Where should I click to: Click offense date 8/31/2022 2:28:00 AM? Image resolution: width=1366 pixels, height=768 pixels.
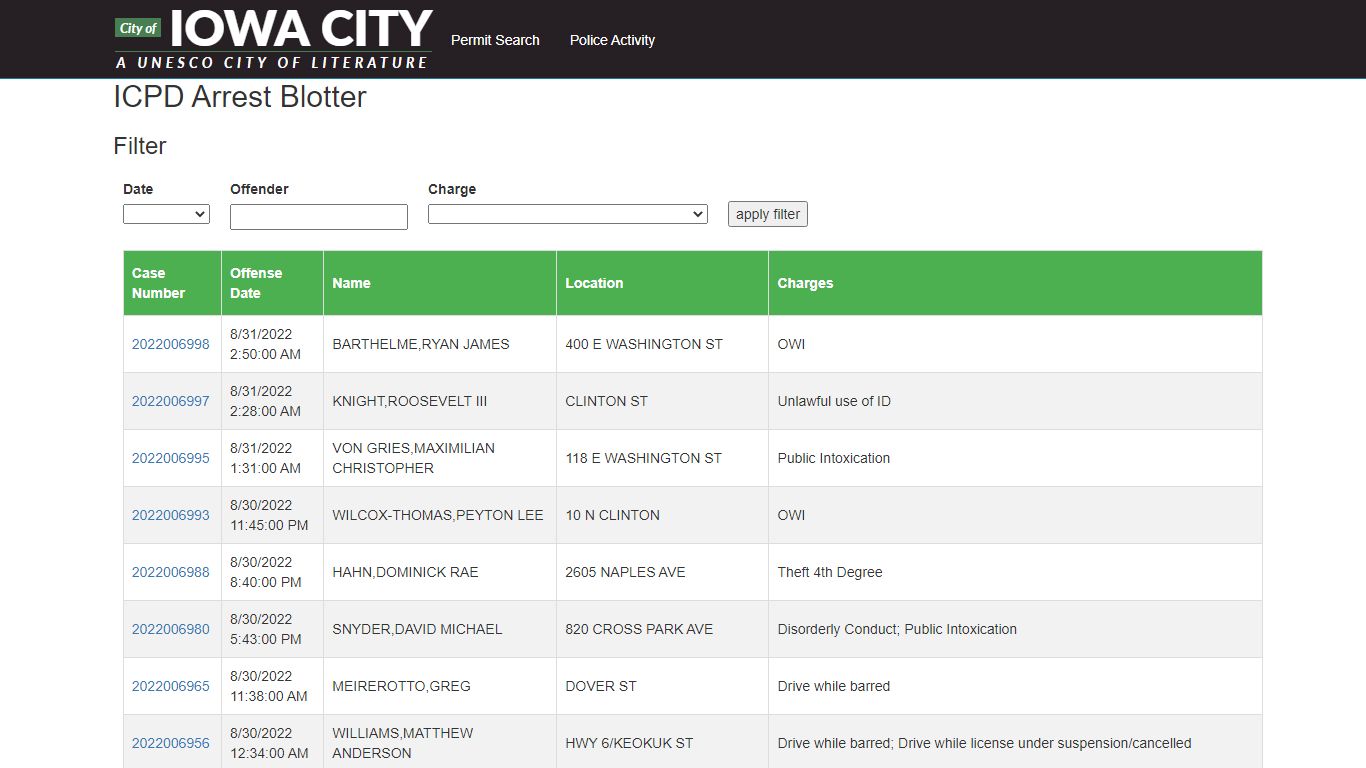tap(265, 401)
